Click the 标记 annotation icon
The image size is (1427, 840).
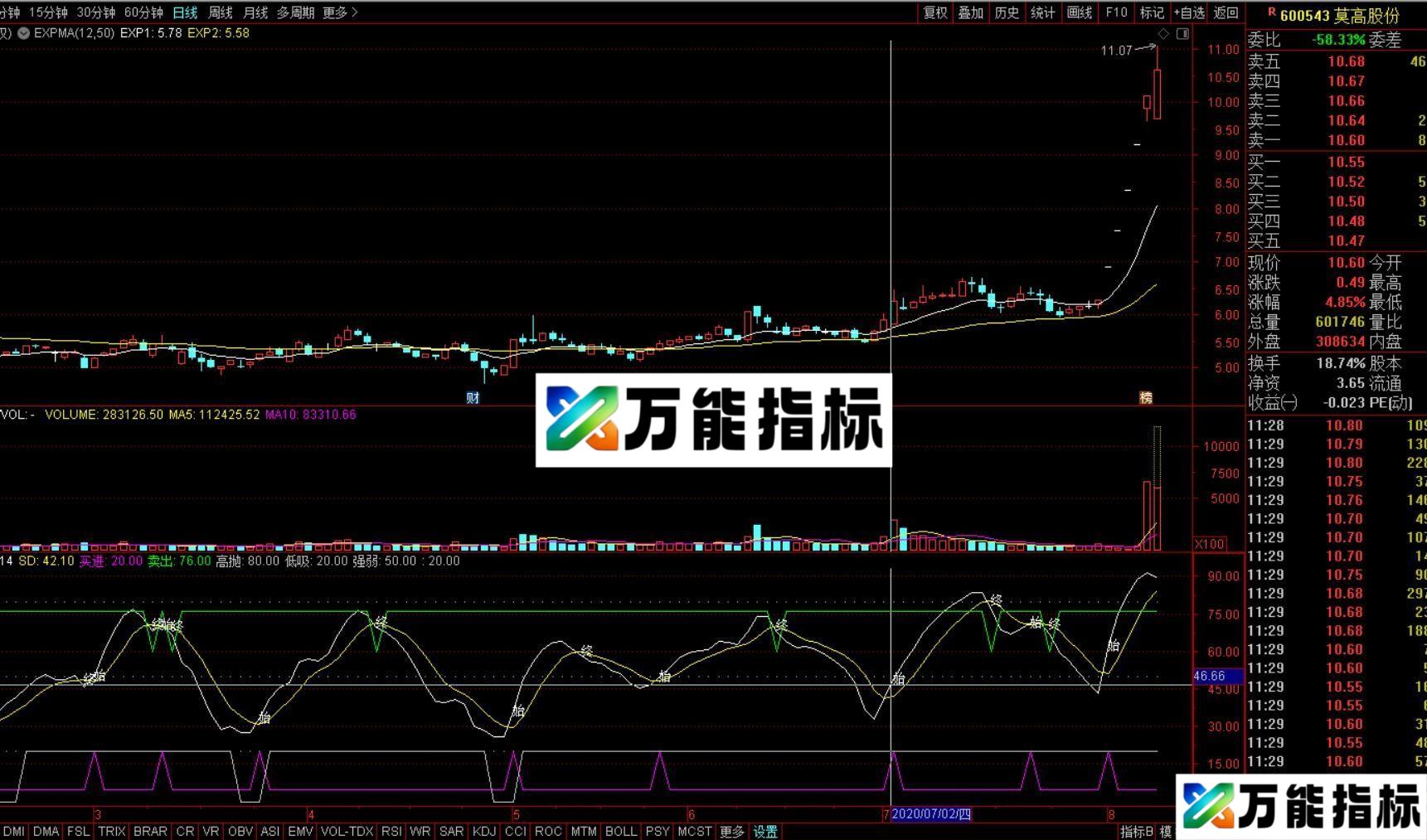(1152, 12)
